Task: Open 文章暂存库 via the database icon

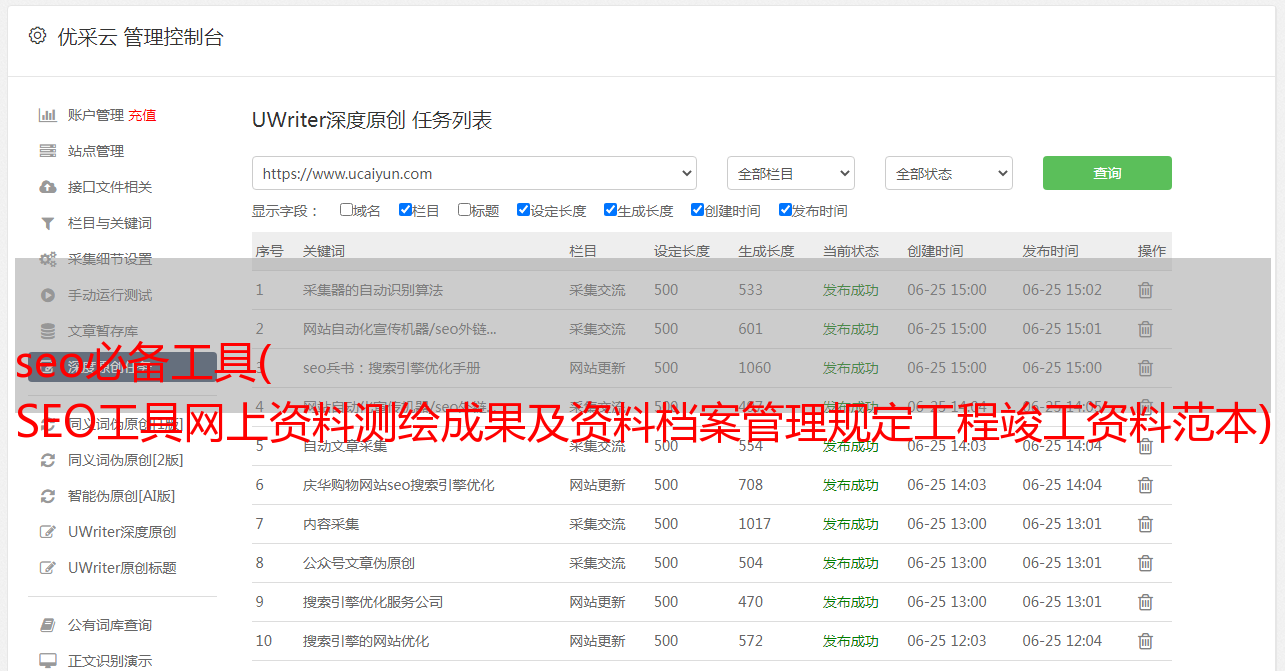Action: pos(47,331)
